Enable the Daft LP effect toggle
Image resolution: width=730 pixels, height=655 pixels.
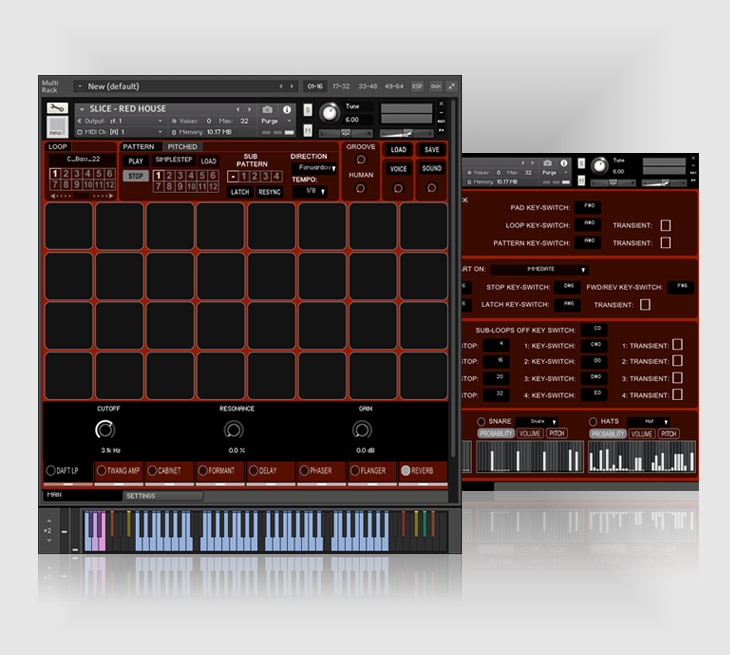pyautogui.click(x=52, y=470)
